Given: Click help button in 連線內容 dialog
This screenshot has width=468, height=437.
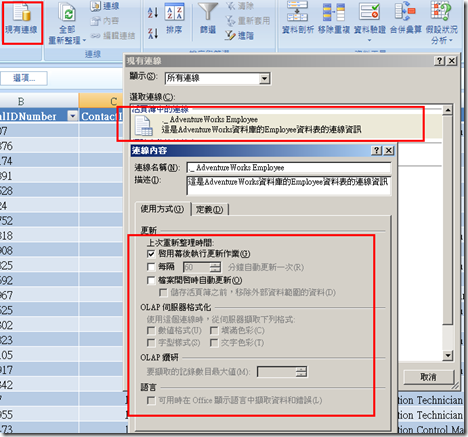Looking at the screenshot, I should tap(377, 151).
